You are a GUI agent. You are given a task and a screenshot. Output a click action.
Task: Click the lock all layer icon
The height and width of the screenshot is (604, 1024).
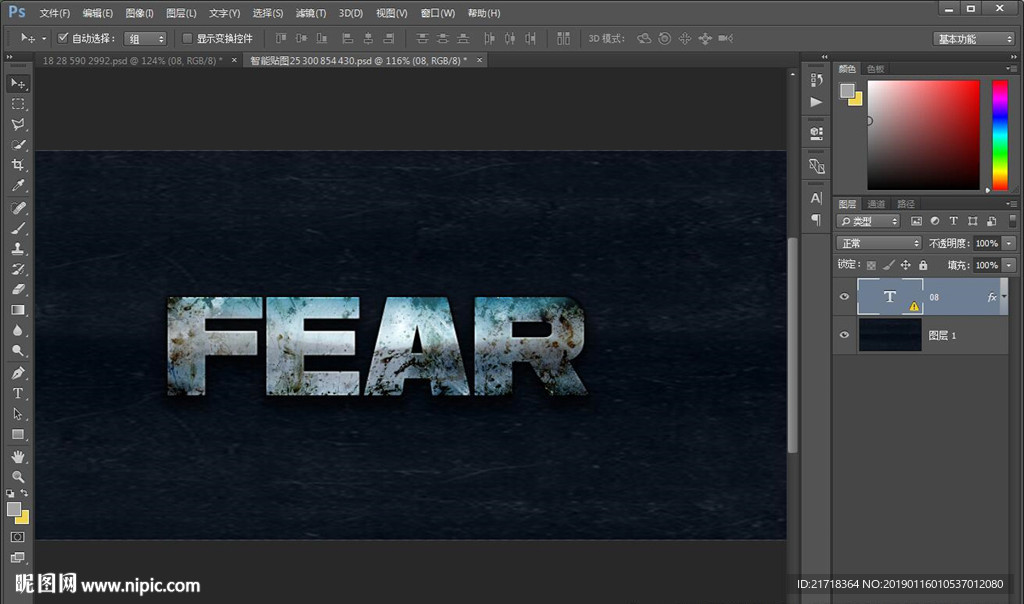tap(923, 265)
